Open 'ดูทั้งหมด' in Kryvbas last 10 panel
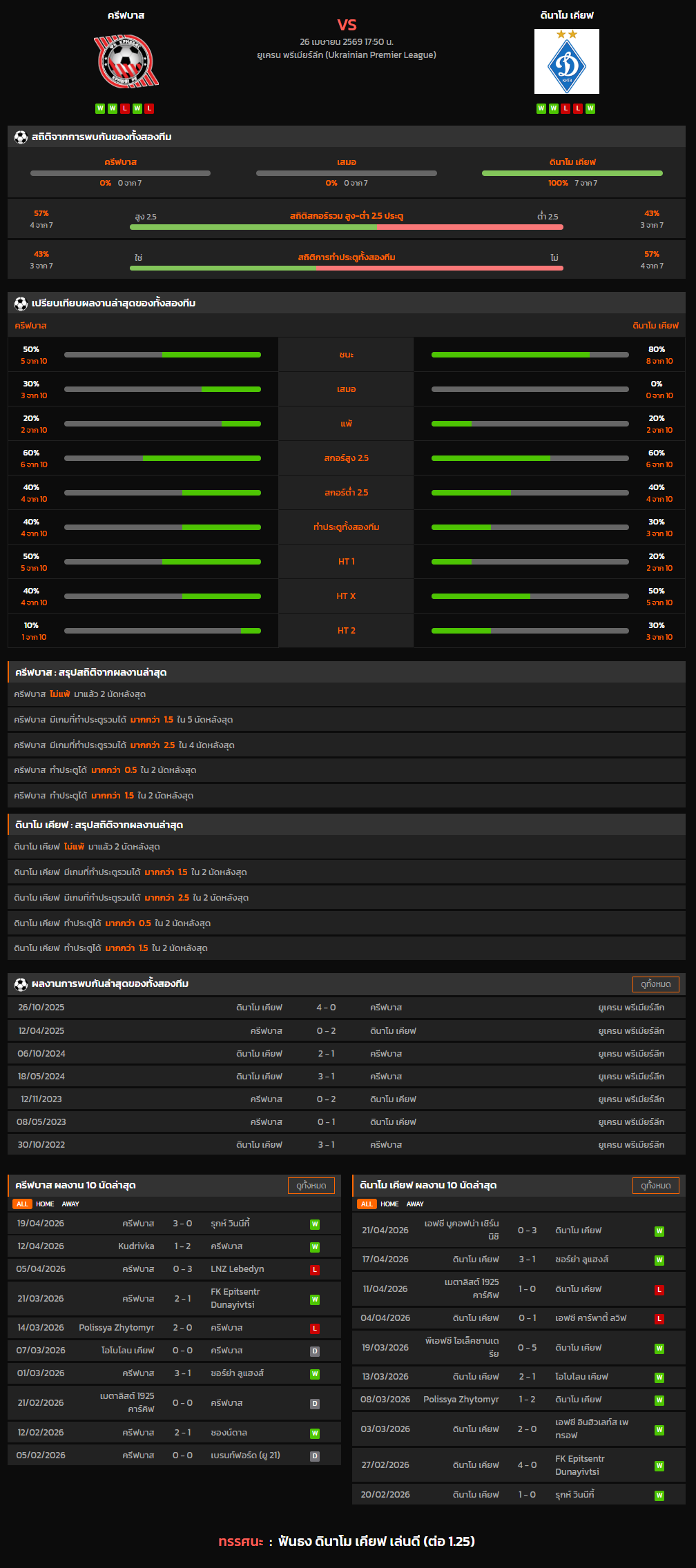This screenshot has width=696, height=1568. point(311,1186)
